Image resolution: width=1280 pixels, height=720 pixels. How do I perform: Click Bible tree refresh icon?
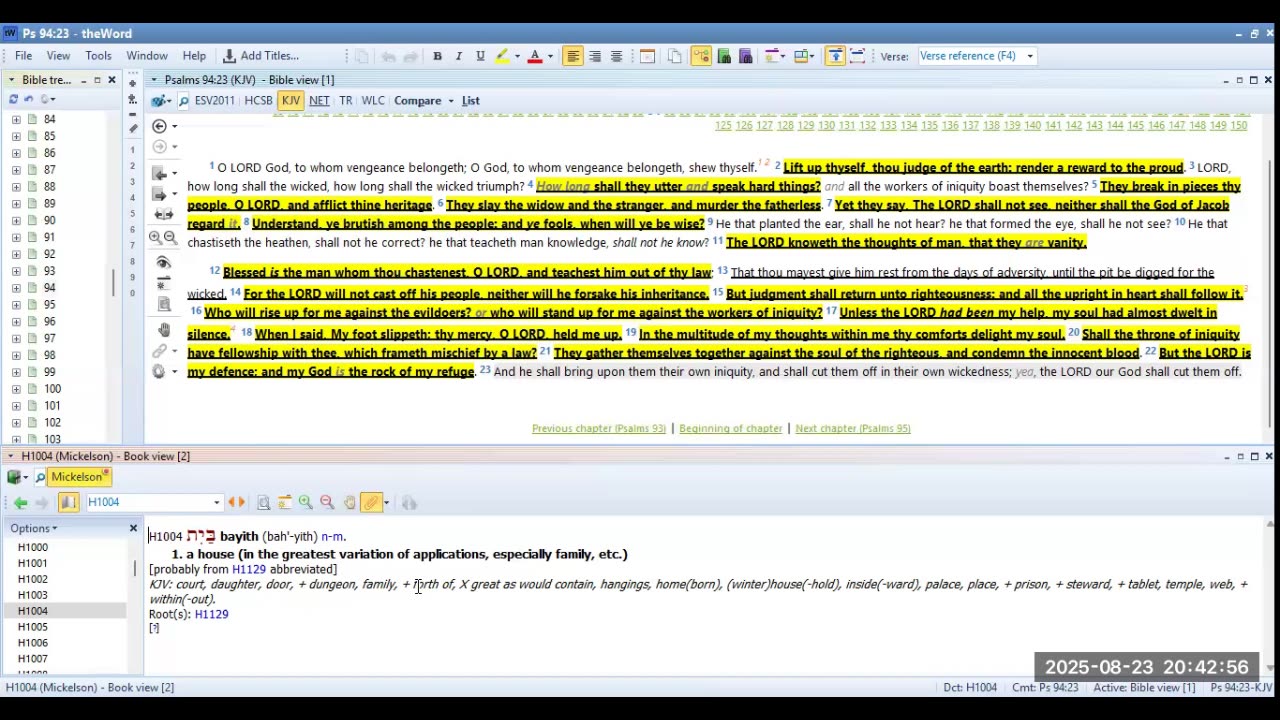click(x=13, y=99)
